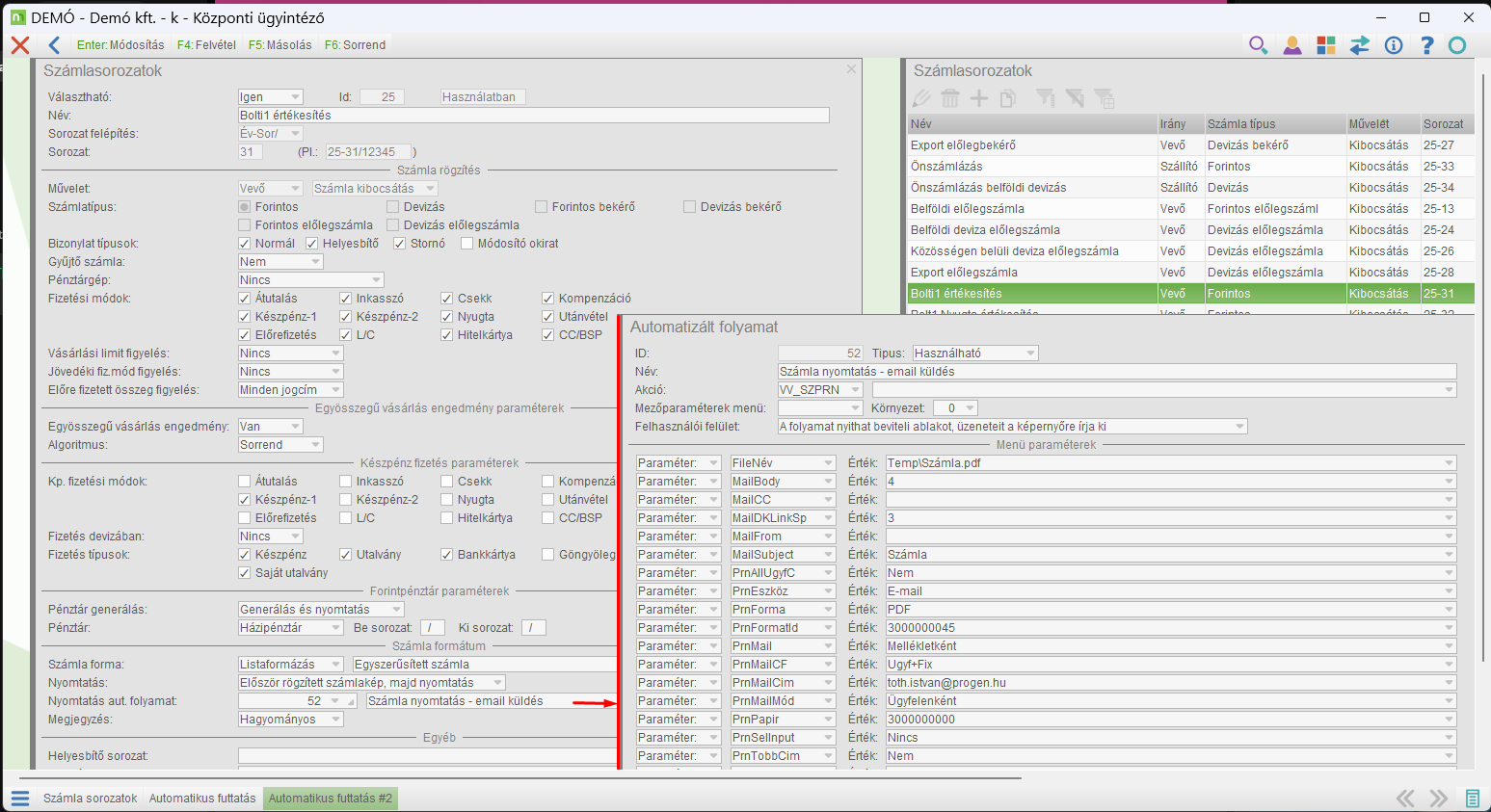Click the question mark help icon

point(1427,45)
